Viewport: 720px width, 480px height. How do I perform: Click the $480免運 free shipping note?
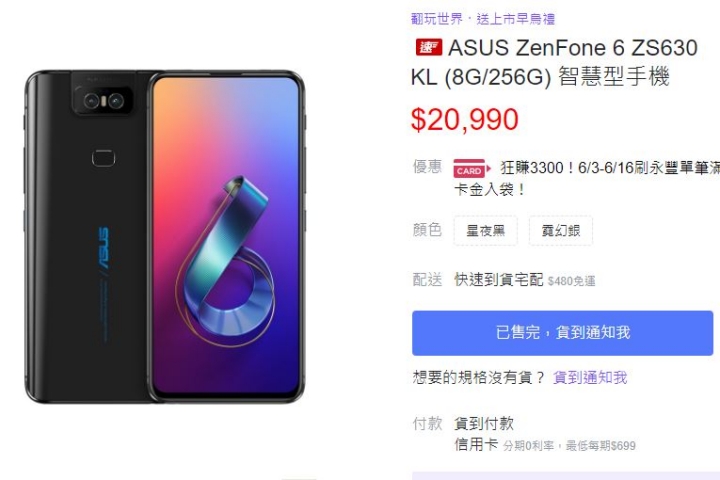point(572,281)
